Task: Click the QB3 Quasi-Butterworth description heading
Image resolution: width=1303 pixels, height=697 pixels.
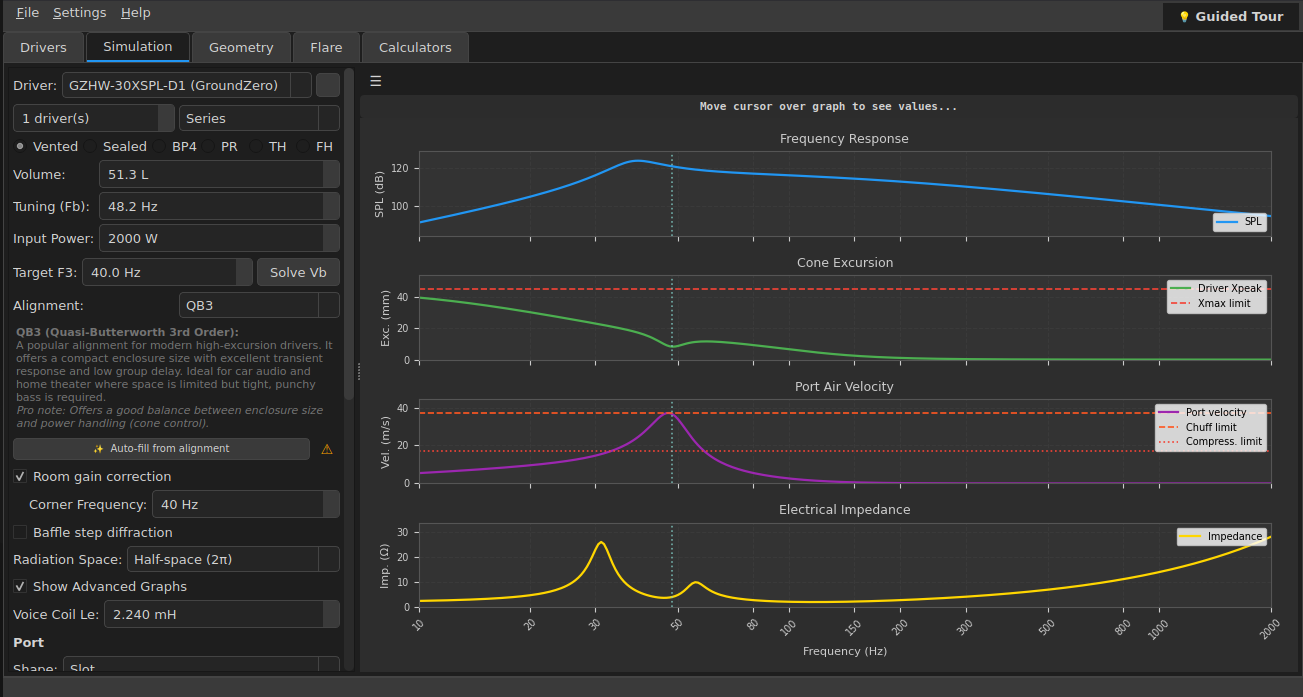Action: click(127, 332)
